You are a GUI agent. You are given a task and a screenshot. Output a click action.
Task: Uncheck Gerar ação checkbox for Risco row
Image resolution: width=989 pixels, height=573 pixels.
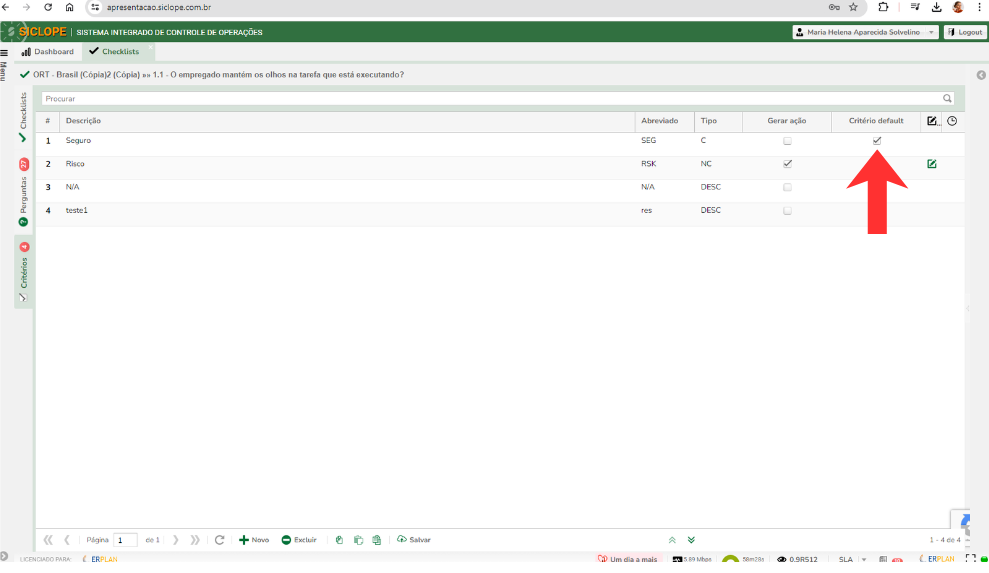click(787, 164)
